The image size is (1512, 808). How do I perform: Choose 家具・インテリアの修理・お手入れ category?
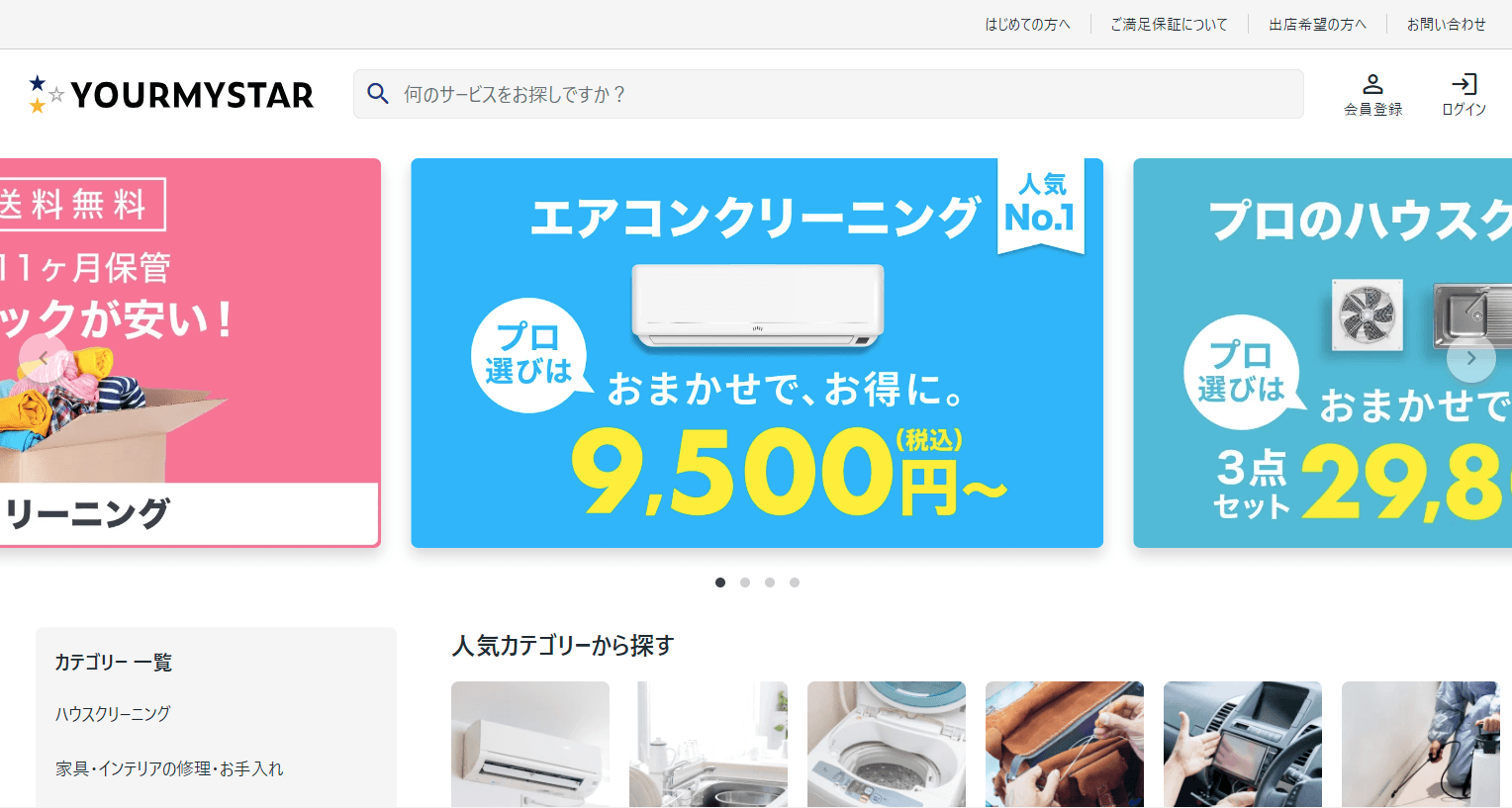pos(169,768)
